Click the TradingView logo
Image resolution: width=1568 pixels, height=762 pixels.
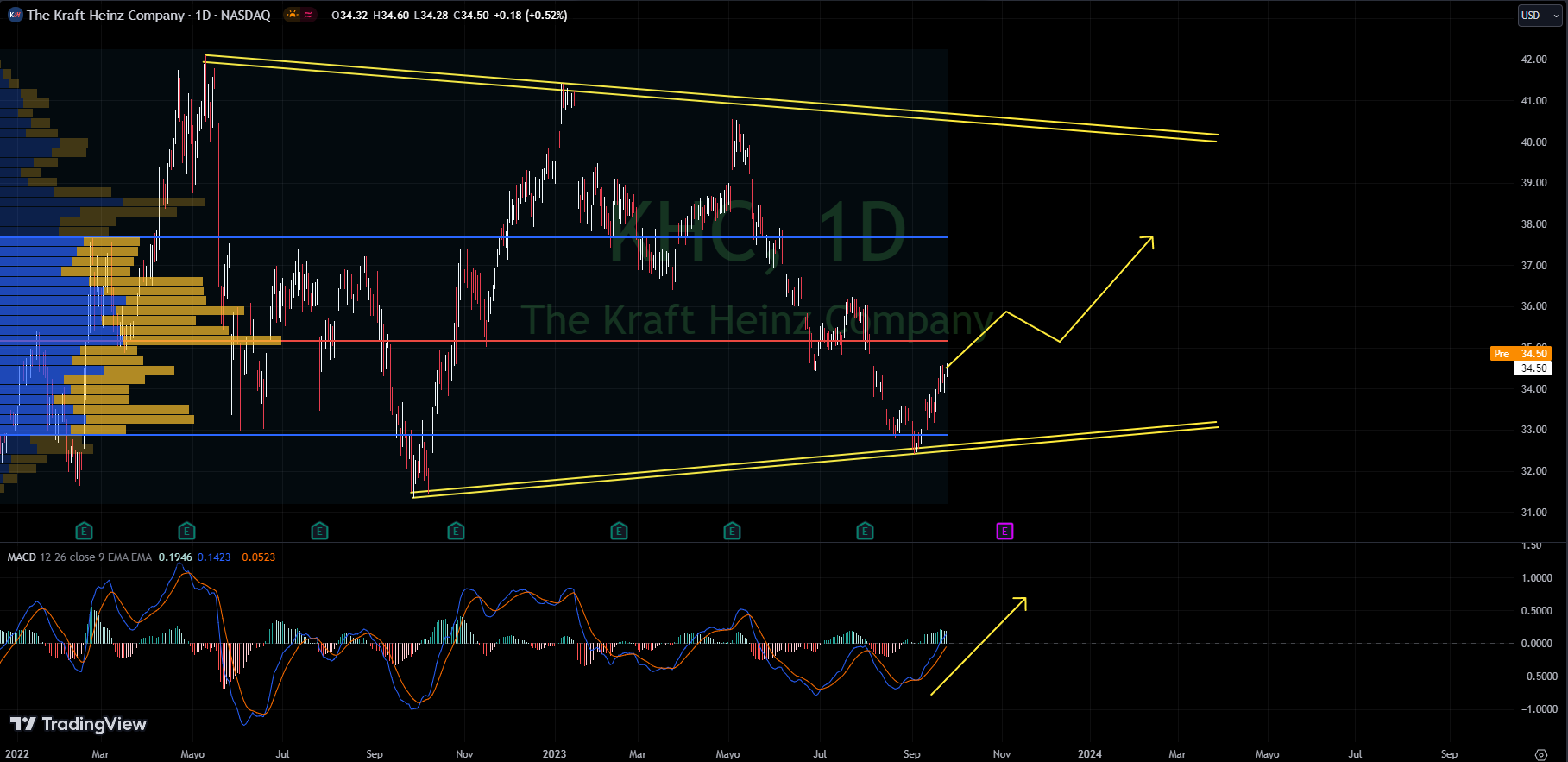pyautogui.click(x=79, y=724)
